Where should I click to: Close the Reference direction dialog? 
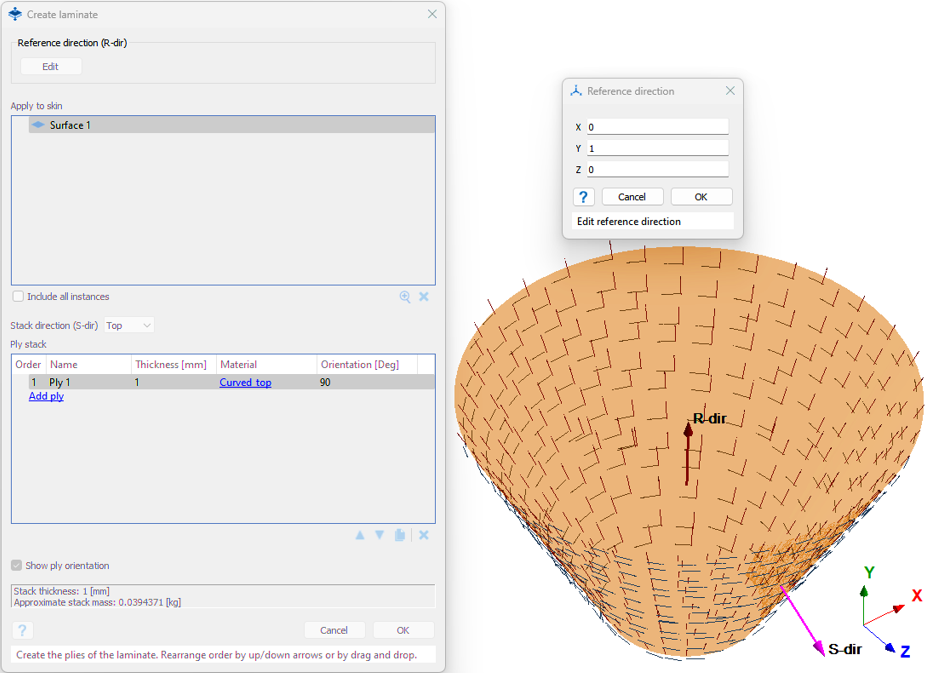point(730,91)
